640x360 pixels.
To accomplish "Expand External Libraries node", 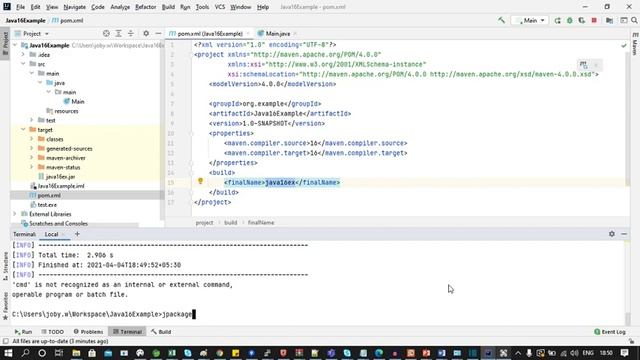I will (15, 214).
